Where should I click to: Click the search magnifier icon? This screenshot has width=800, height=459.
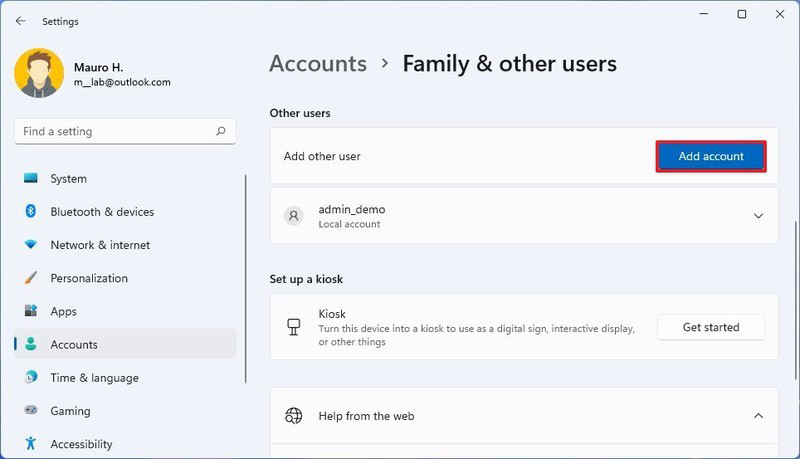point(220,132)
